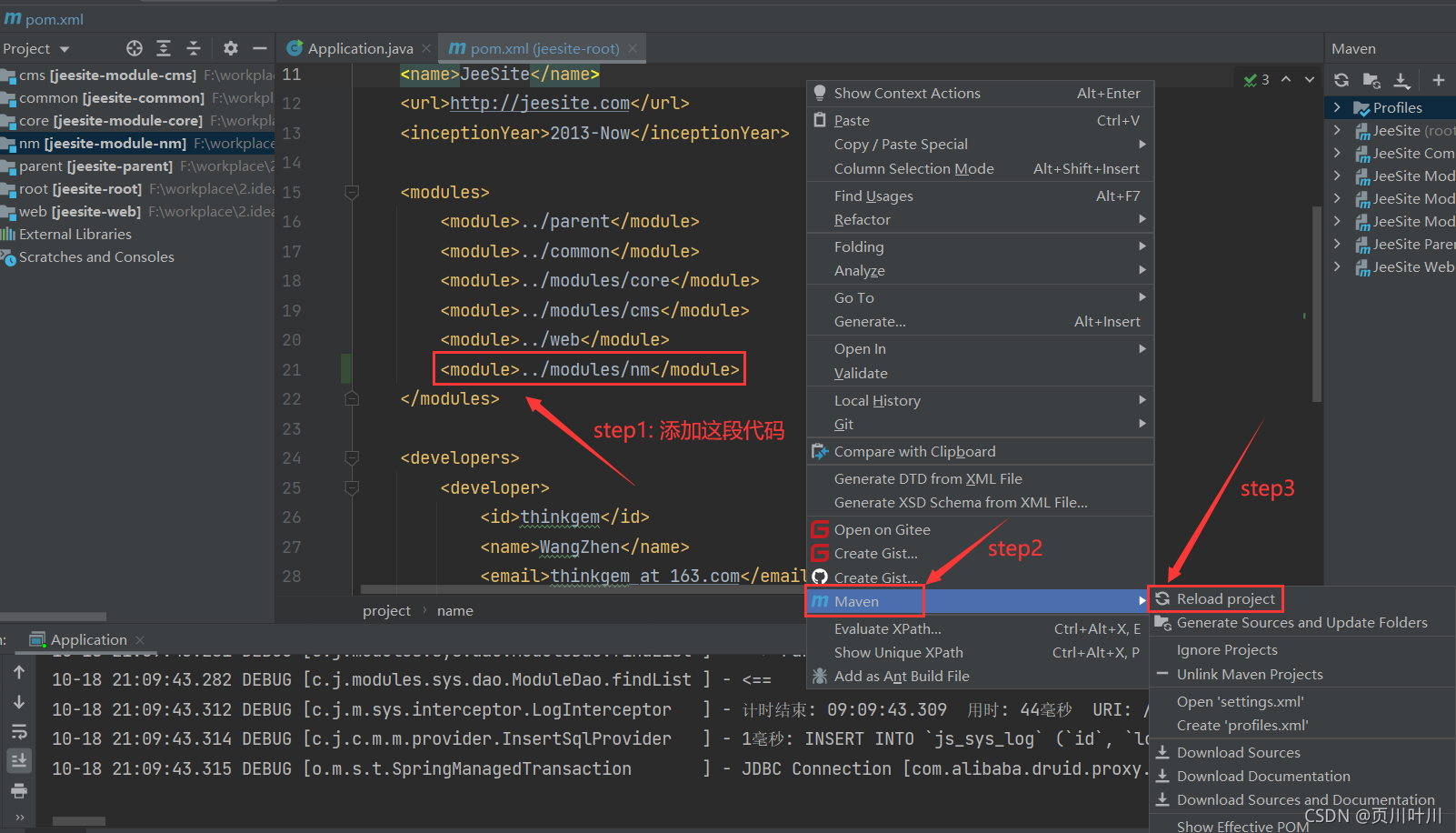Image resolution: width=1456 pixels, height=833 pixels.
Task: Toggle soft-wrap in Run console
Action: point(19,731)
